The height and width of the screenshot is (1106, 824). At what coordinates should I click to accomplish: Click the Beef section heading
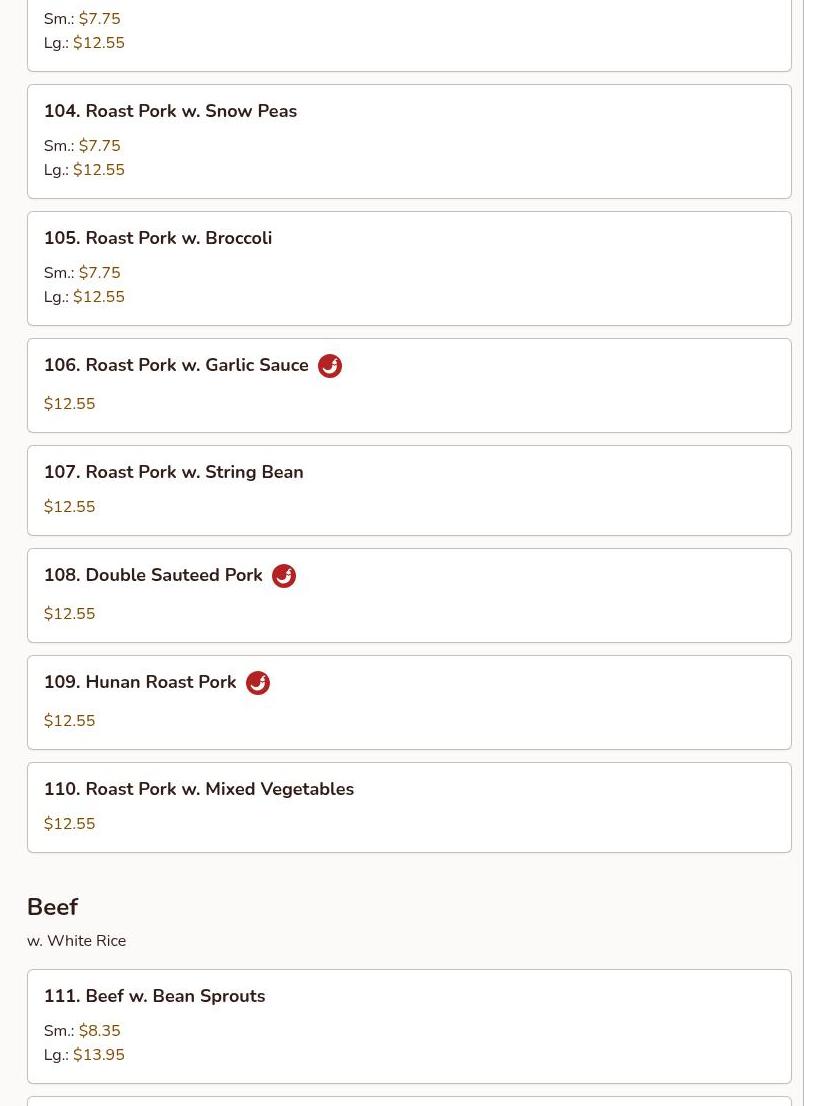point(52,907)
